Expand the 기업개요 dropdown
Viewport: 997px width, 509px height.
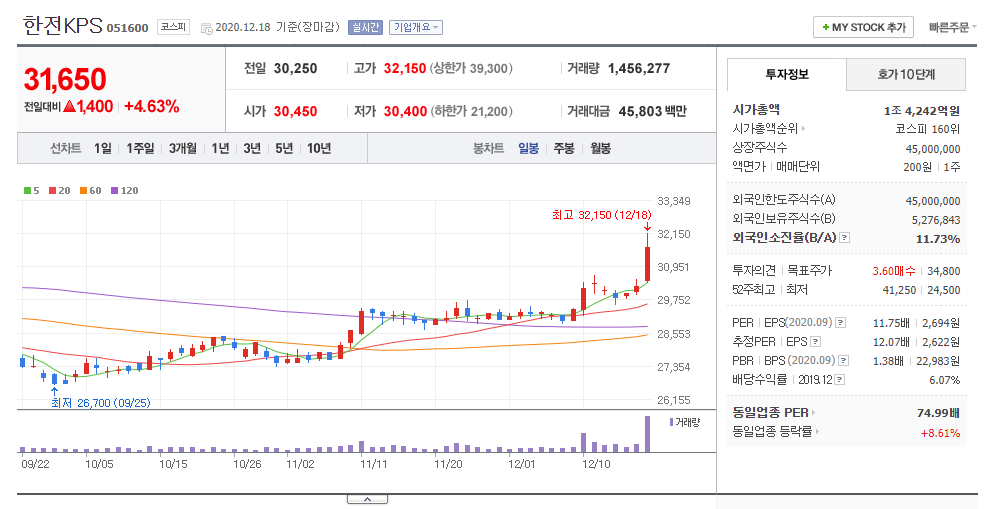coord(416,27)
